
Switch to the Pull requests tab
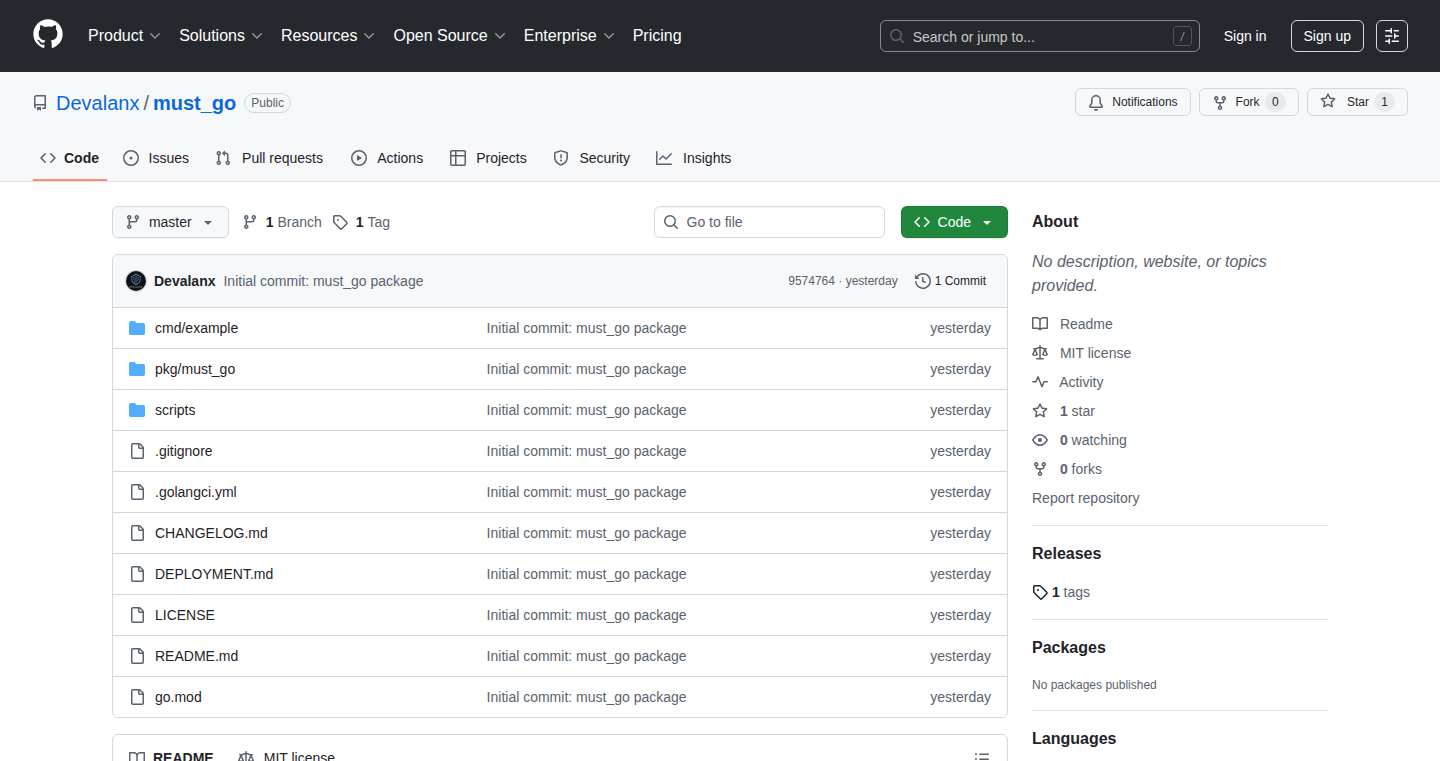coord(269,158)
